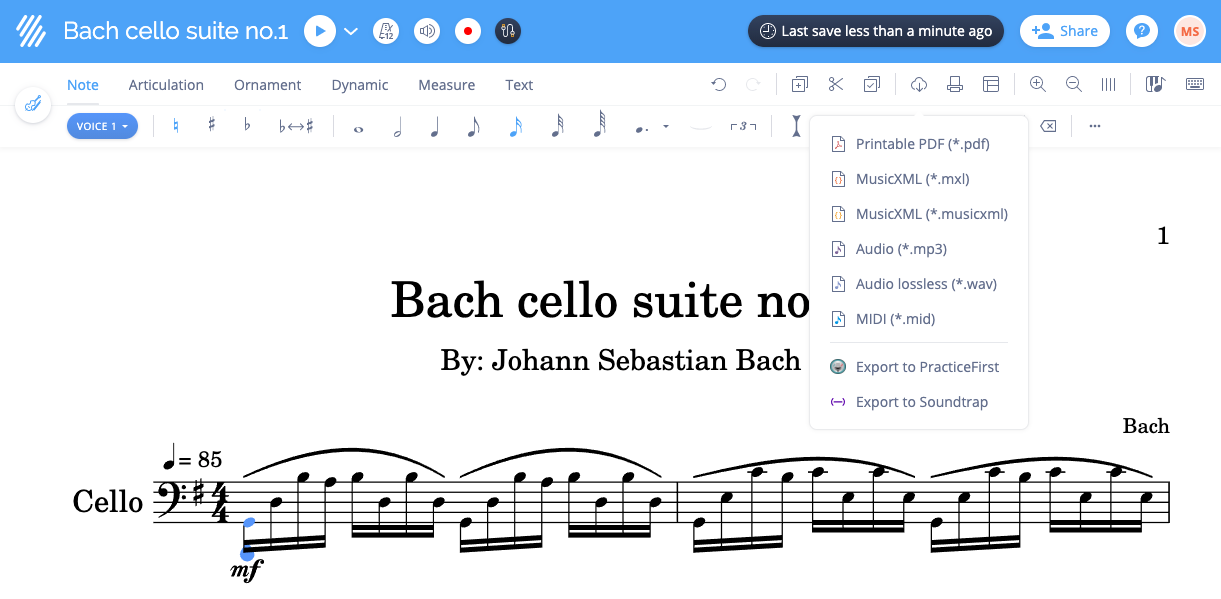Undo the last action
Image resolution: width=1221 pixels, height=599 pixels.
click(x=718, y=85)
